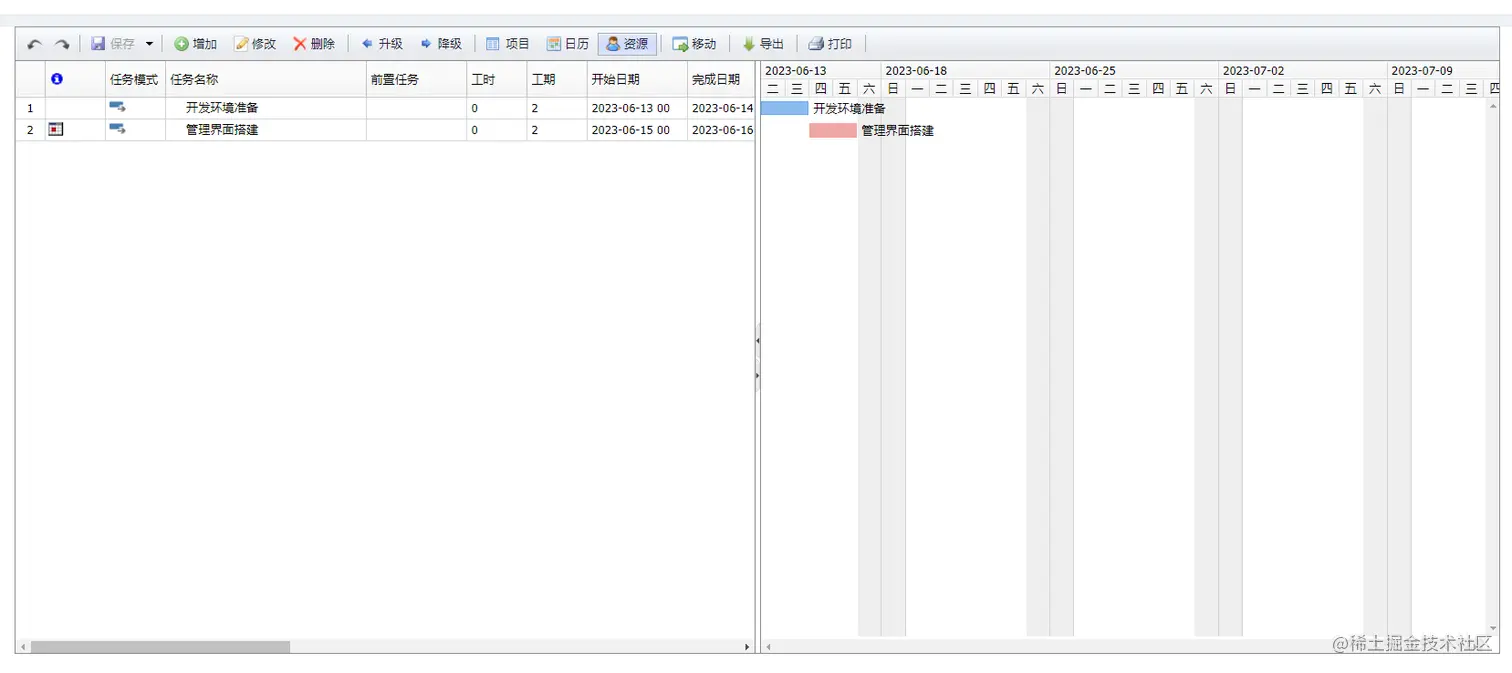
Task: Click the calendar constraint icon in row 2
Action: click(x=56, y=129)
